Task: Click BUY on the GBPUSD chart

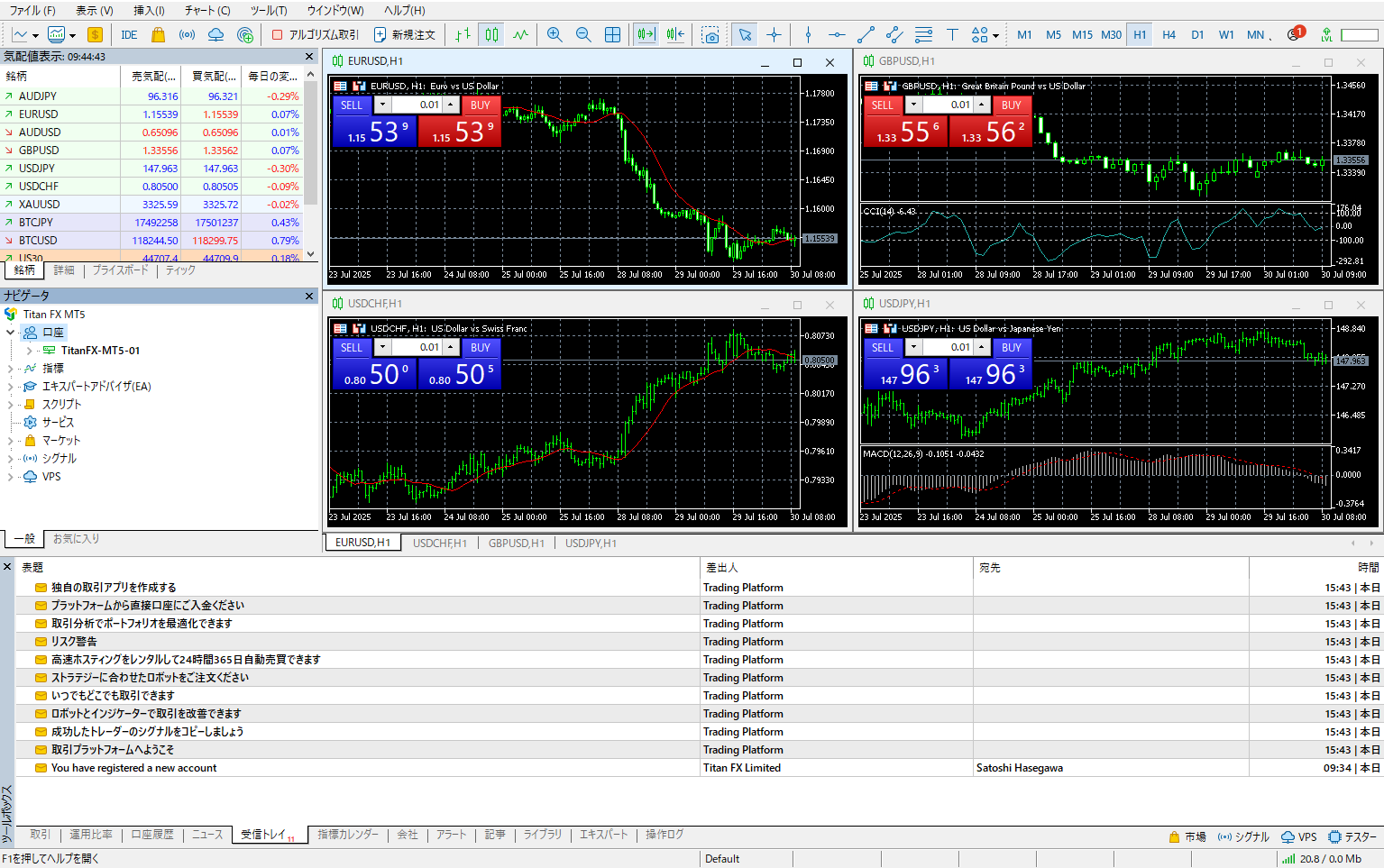Action: (x=1012, y=105)
